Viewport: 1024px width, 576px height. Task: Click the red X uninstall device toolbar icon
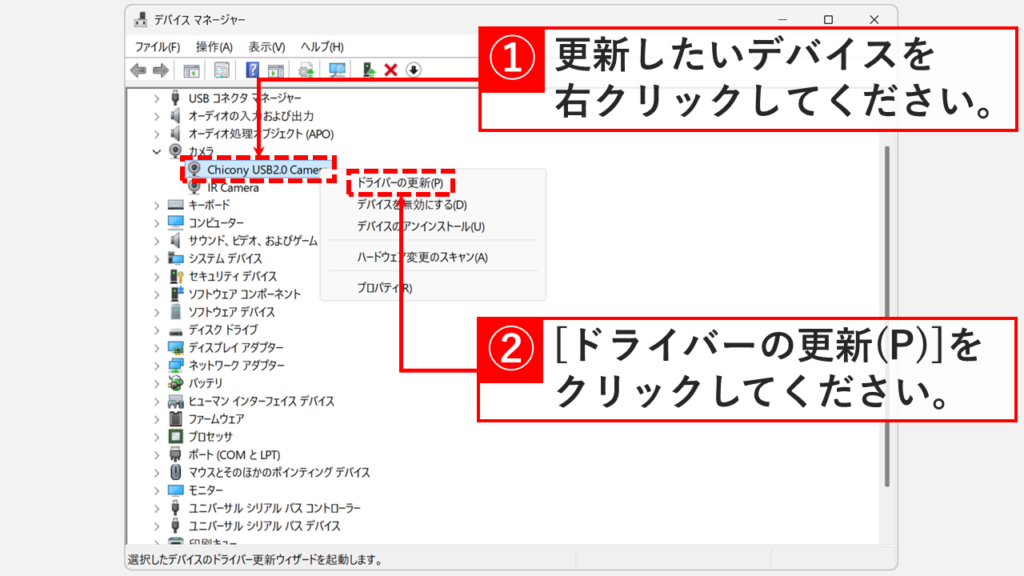[388, 69]
